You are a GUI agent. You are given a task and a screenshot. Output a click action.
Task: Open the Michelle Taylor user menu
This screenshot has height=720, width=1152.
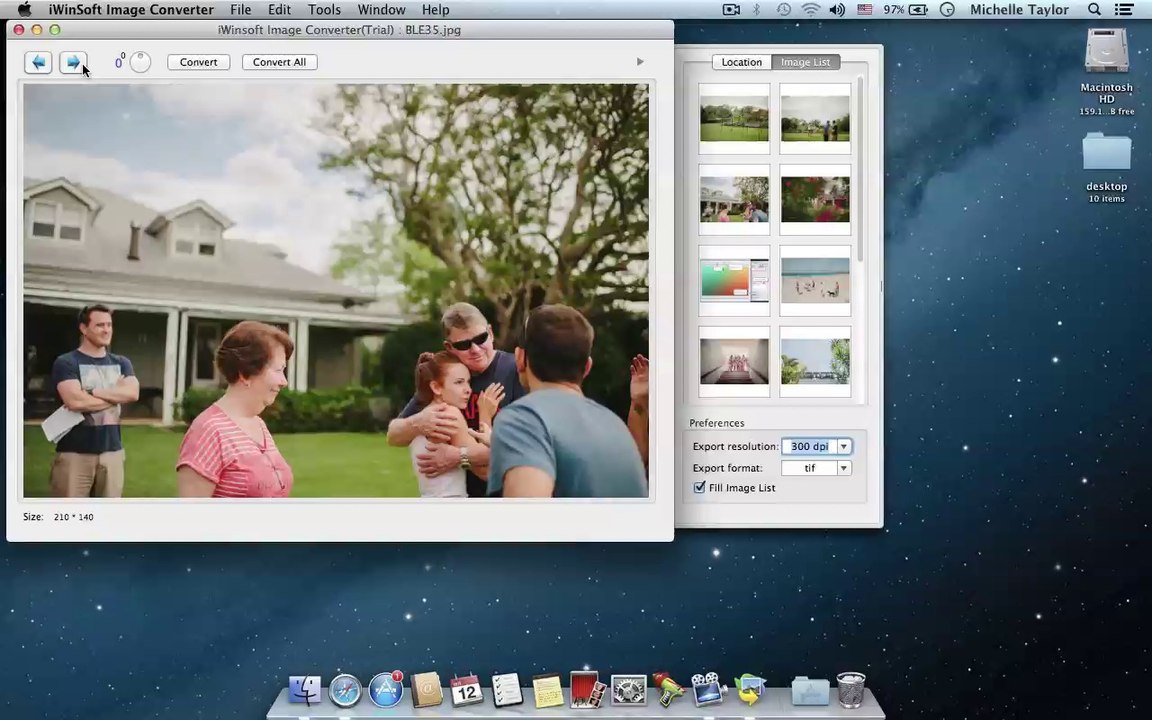1019,10
